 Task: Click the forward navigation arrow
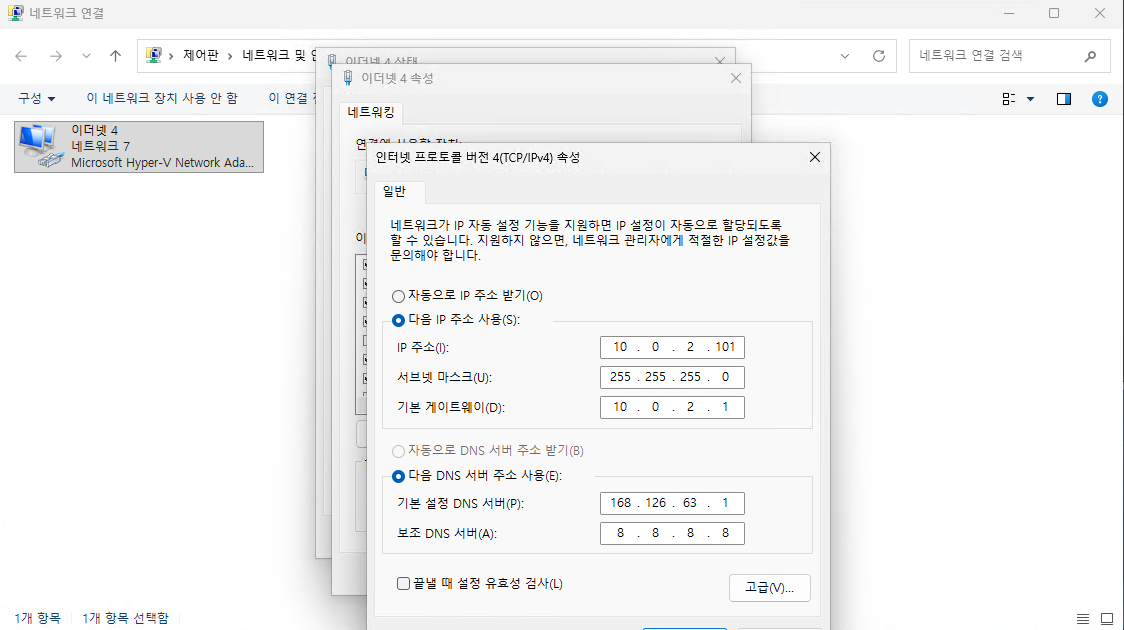click(55, 56)
